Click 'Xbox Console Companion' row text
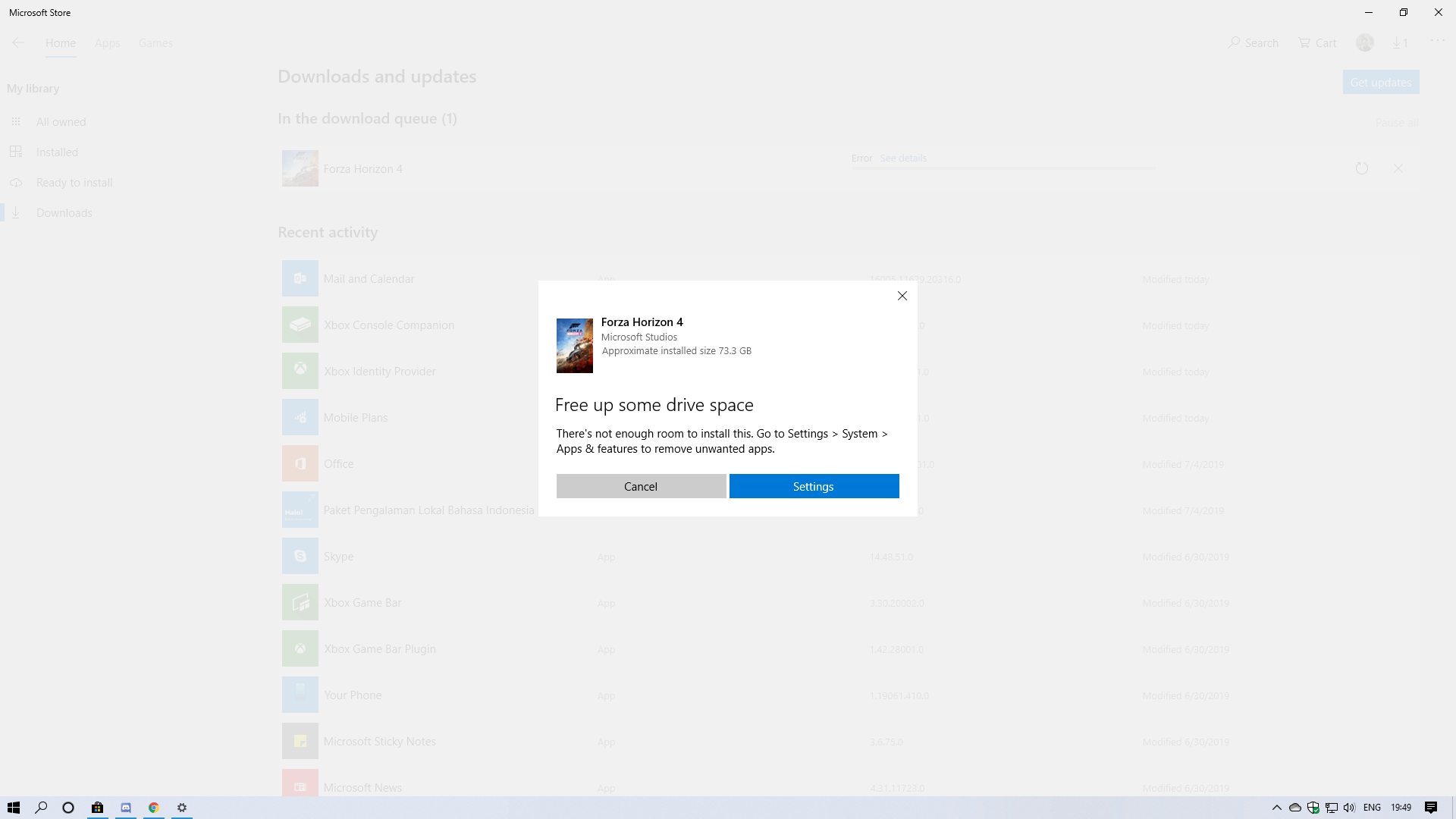This screenshot has height=819, width=1456. point(389,325)
